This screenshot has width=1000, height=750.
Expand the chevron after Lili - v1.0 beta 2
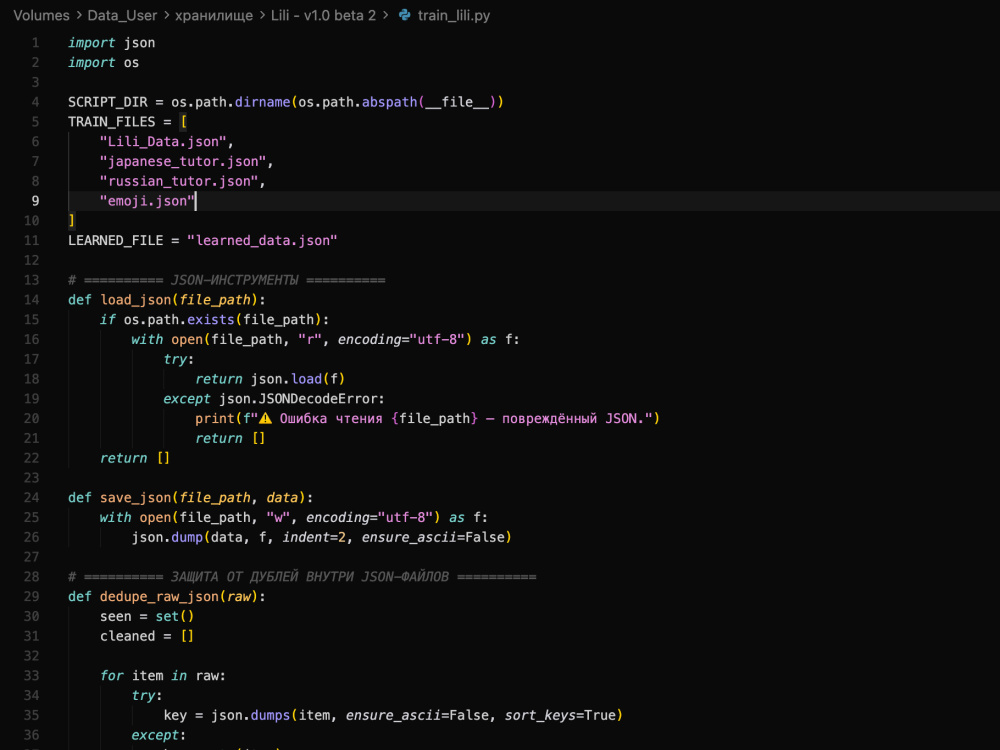coord(385,15)
